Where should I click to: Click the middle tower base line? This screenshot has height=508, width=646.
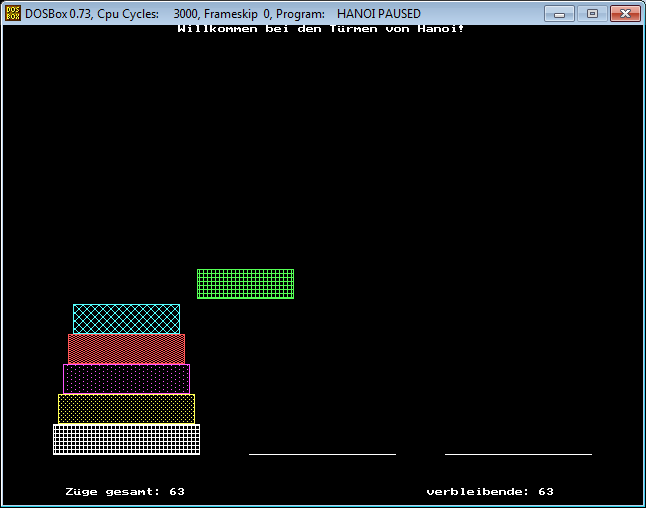pyautogui.click(x=322, y=454)
